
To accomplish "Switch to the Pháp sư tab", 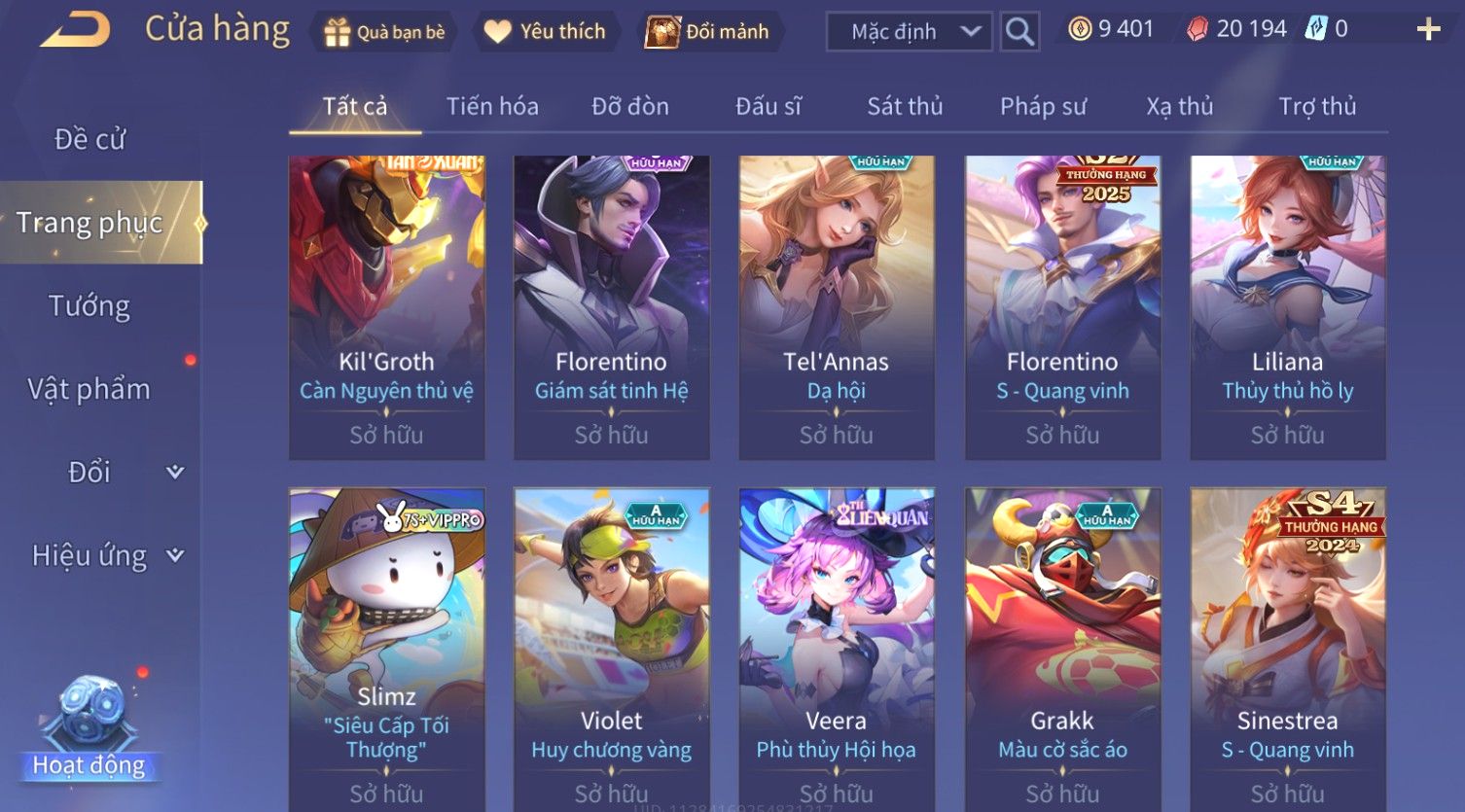I will 1043,106.
